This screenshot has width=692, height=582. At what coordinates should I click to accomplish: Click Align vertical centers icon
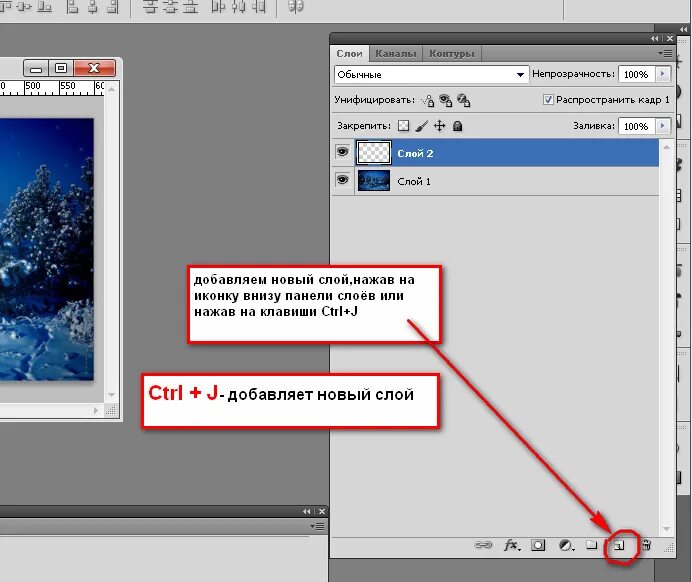point(25,7)
